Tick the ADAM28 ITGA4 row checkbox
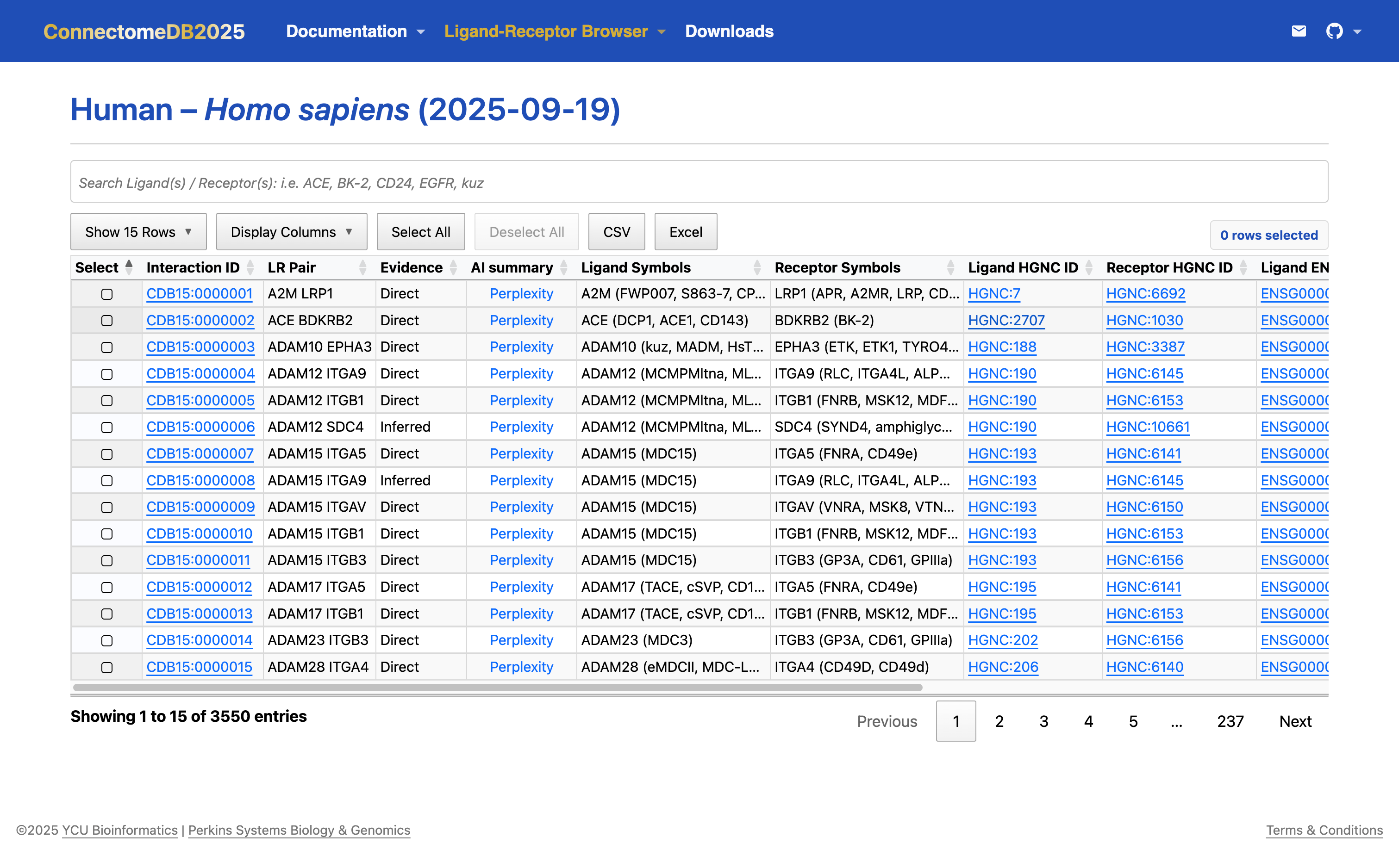The image size is (1399, 868). point(107,667)
